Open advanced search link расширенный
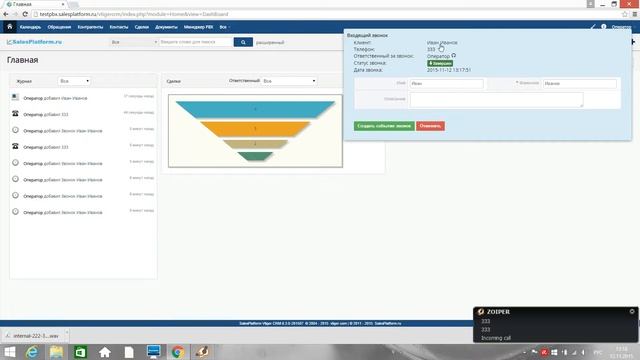This screenshot has width=640, height=360. pyautogui.click(x=270, y=42)
